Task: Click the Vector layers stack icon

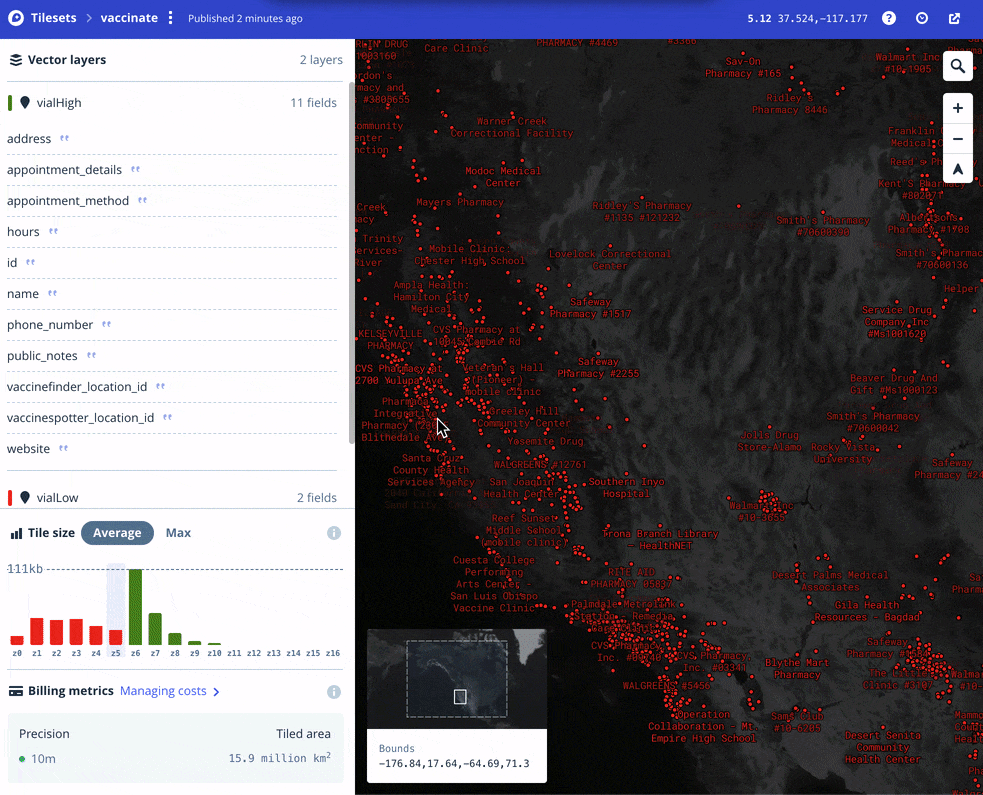Action: point(16,60)
